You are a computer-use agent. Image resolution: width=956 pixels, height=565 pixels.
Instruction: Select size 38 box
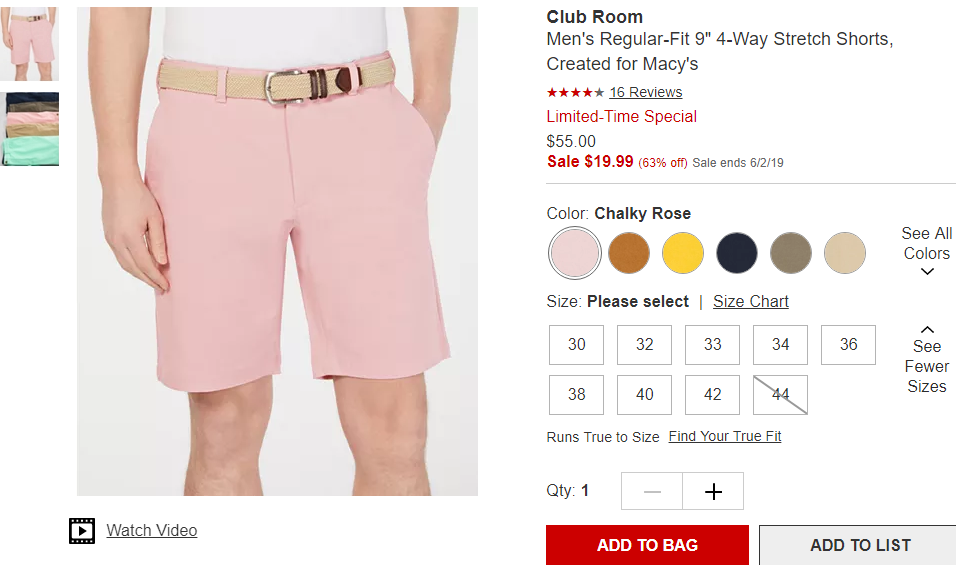pyautogui.click(x=576, y=395)
